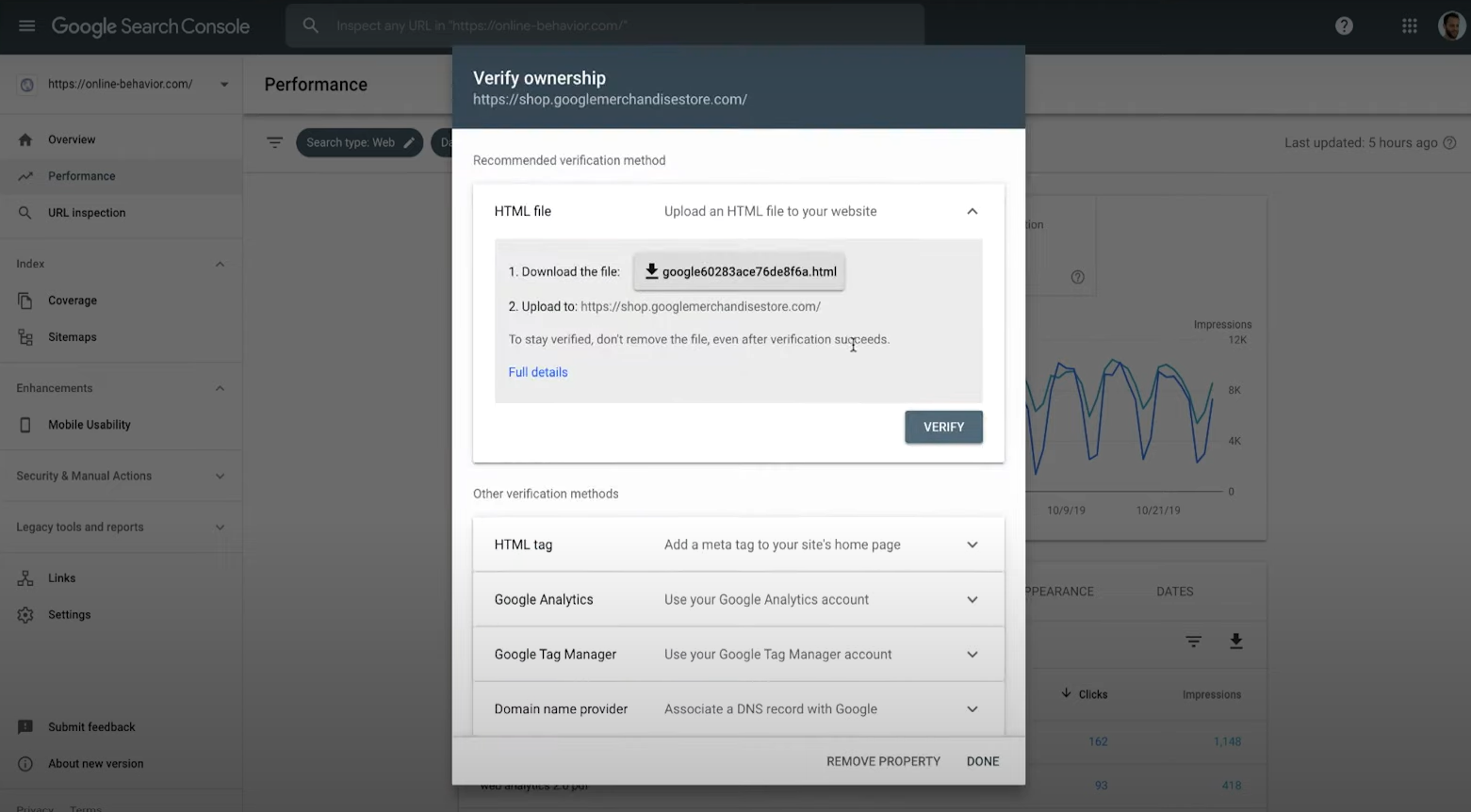Viewport: 1471px width, 812px height.
Task: Click the Settings gear icon
Action: [25, 615]
